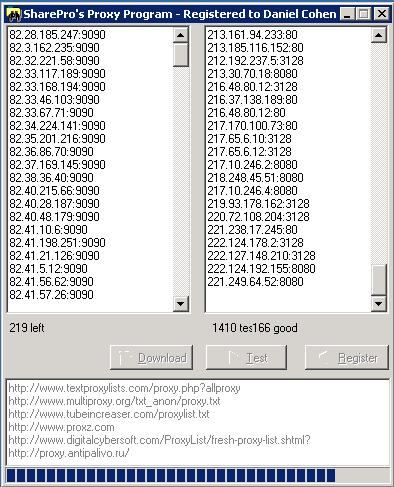
Task: Select proxy 82.34.224.141:9090
Action: (x=57, y=126)
